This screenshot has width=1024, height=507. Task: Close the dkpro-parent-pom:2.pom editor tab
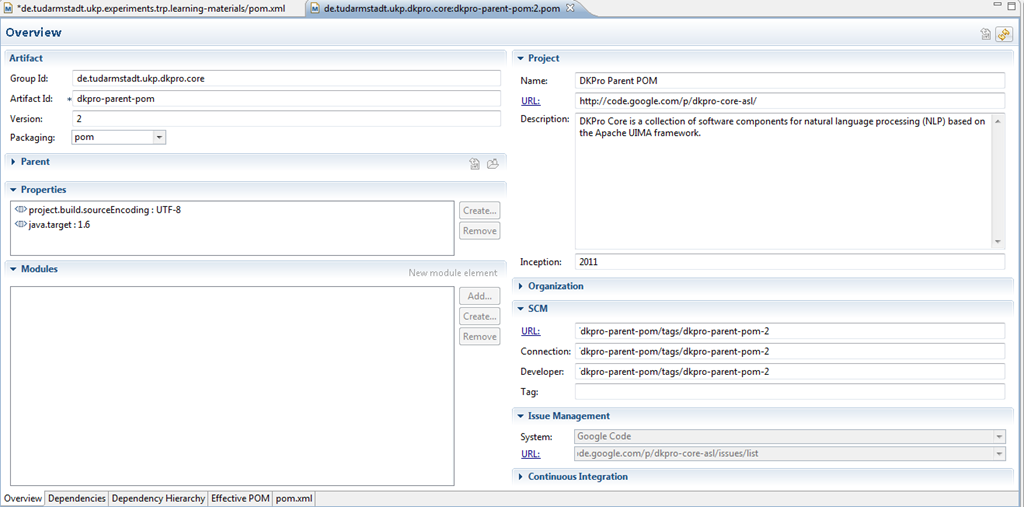click(570, 8)
